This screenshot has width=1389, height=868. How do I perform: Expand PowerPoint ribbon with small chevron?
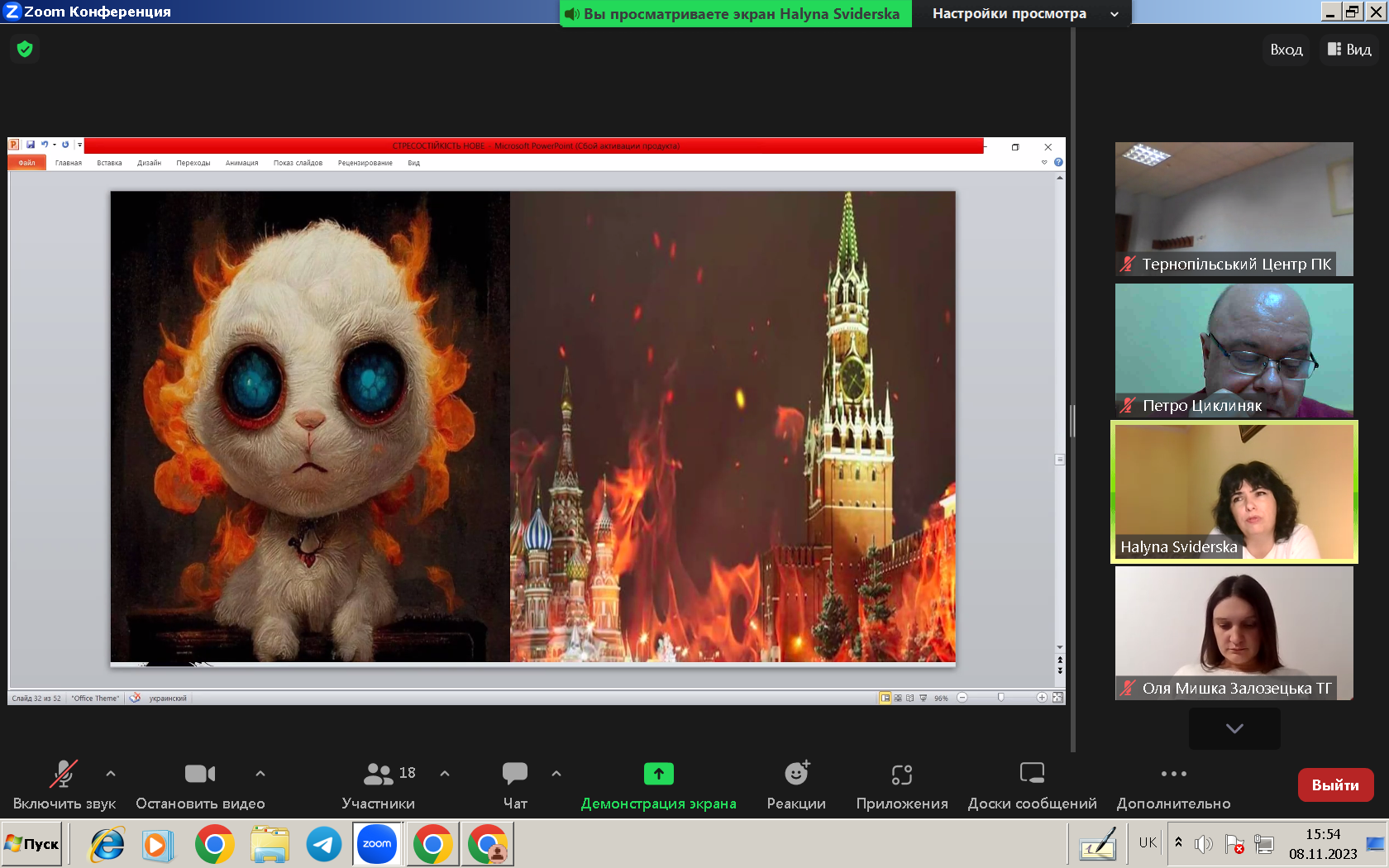pos(1044,163)
